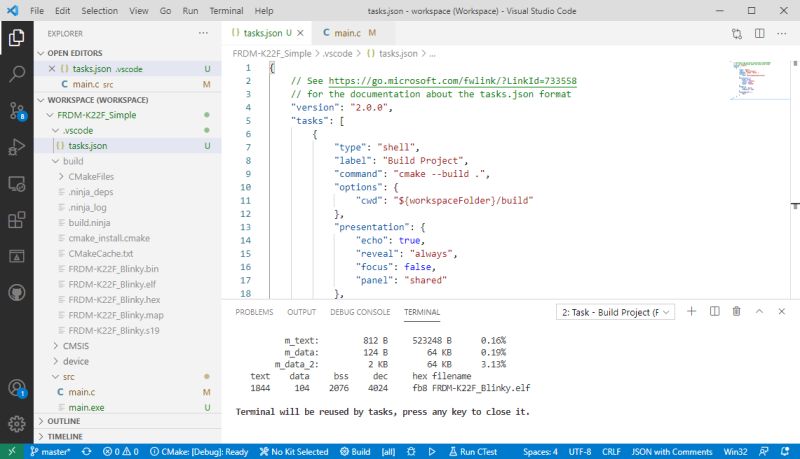Change indentation via Spaces: 4
The image size is (800, 459).
click(540, 451)
